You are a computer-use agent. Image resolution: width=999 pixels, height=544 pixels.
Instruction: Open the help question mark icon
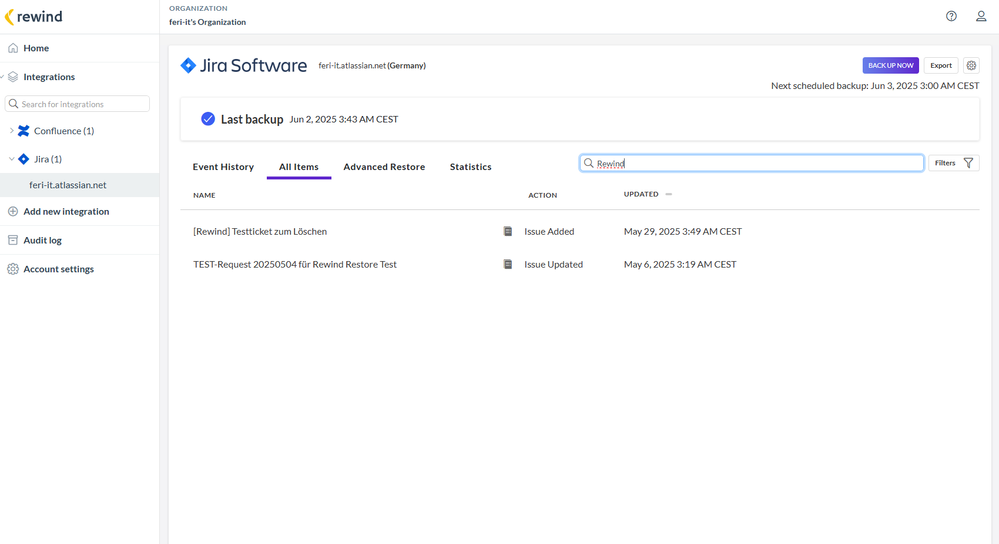pyautogui.click(x=951, y=17)
